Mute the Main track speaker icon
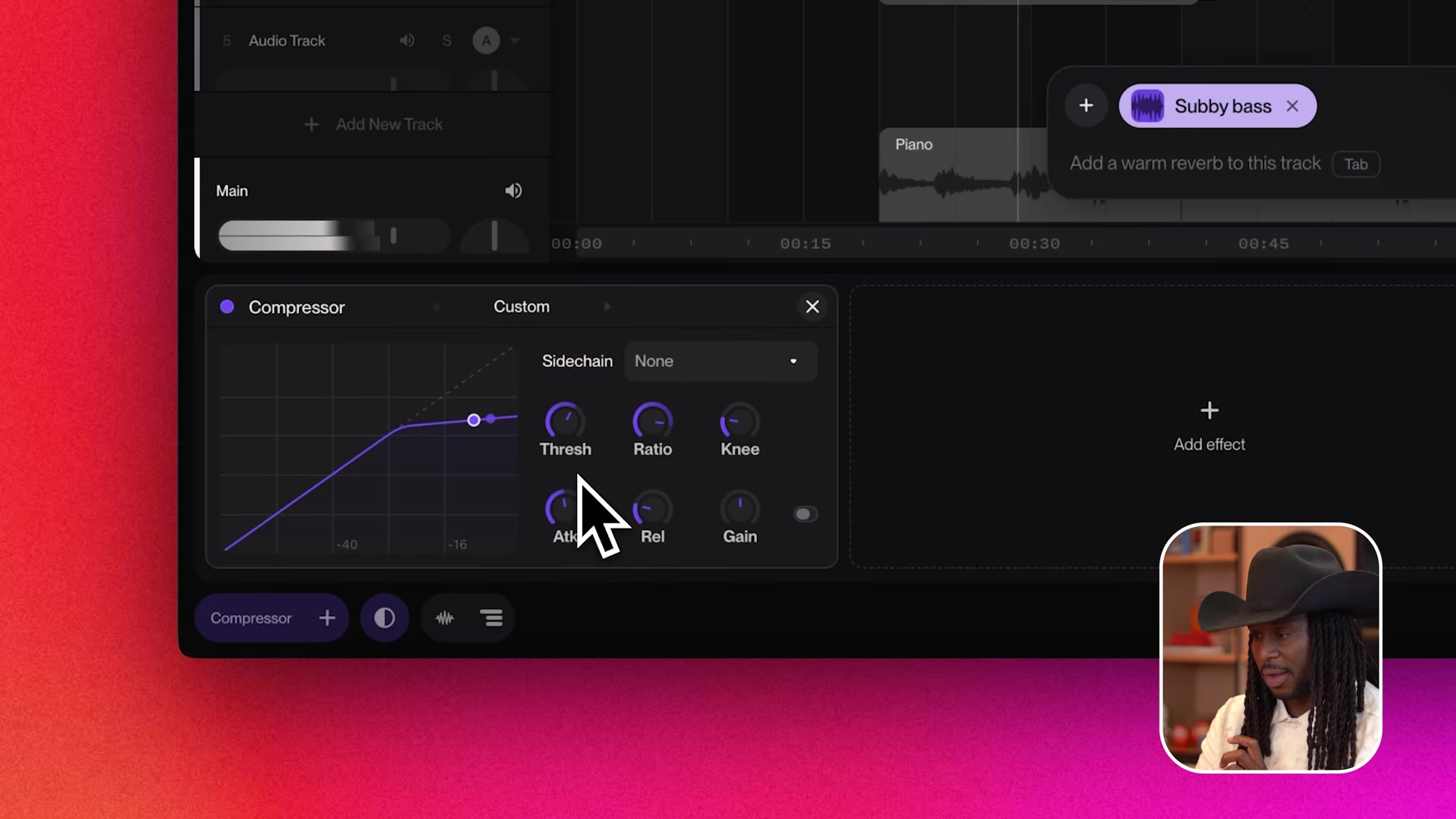The height and width of the screenshot is (819, 1456). click(513, 191)
